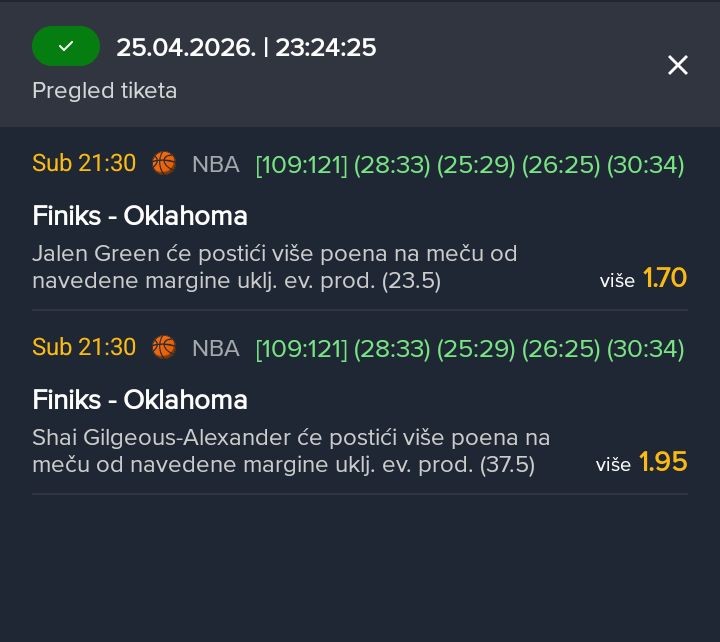Click the Shai Gilgeous-Alexander points bet description

coord(291,451)
